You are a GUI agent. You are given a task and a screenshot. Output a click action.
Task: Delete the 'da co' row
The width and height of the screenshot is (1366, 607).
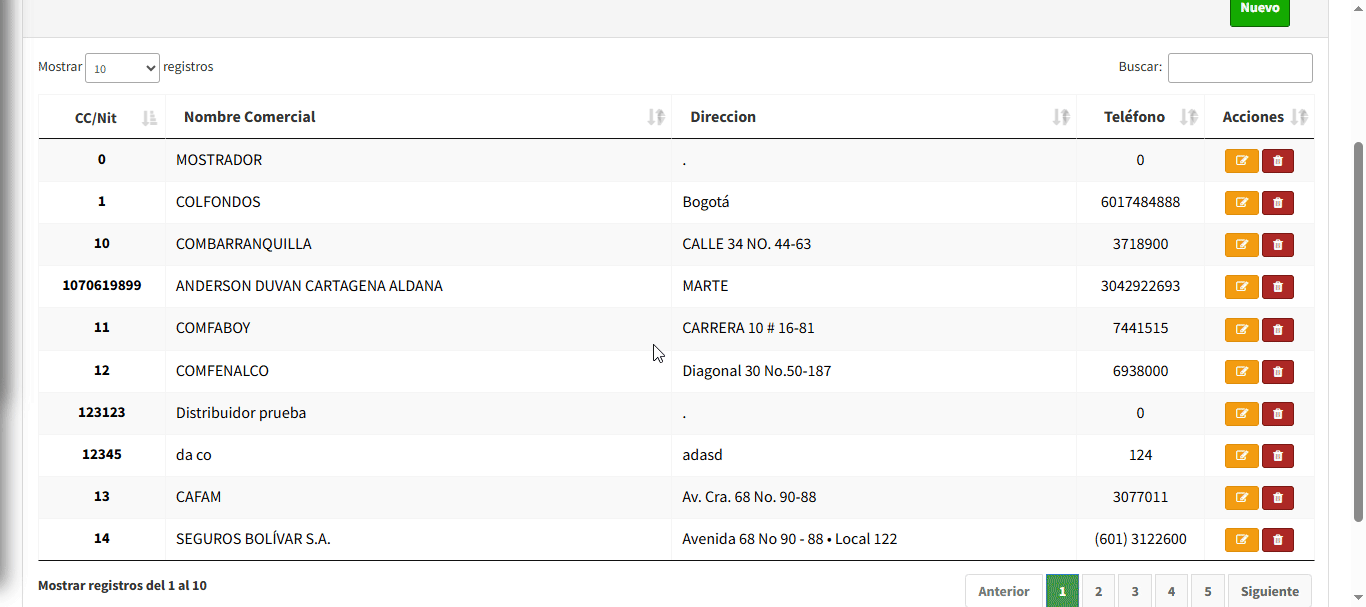point(1277,456)
